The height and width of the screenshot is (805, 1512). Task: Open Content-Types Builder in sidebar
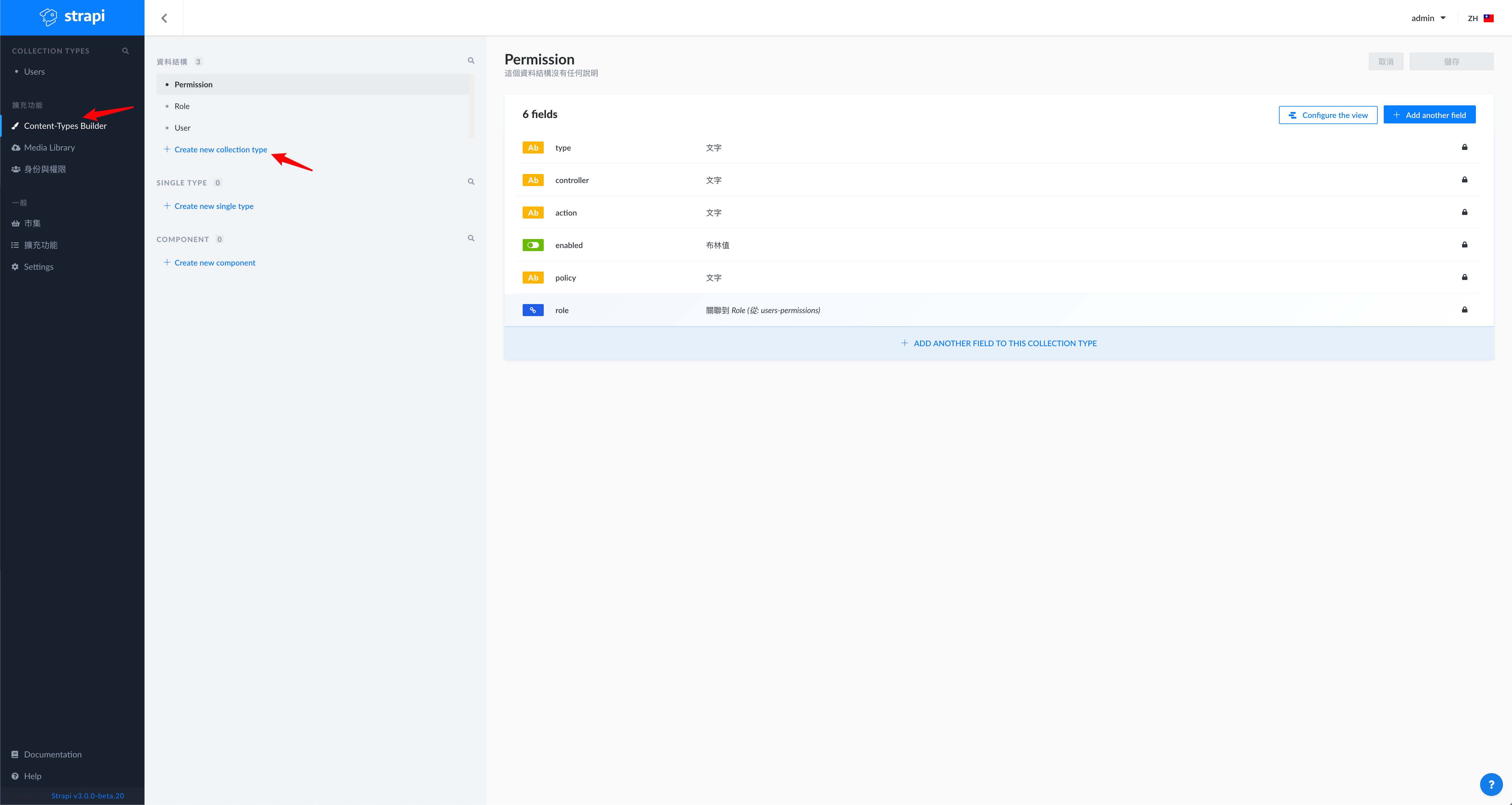(65, 126)
